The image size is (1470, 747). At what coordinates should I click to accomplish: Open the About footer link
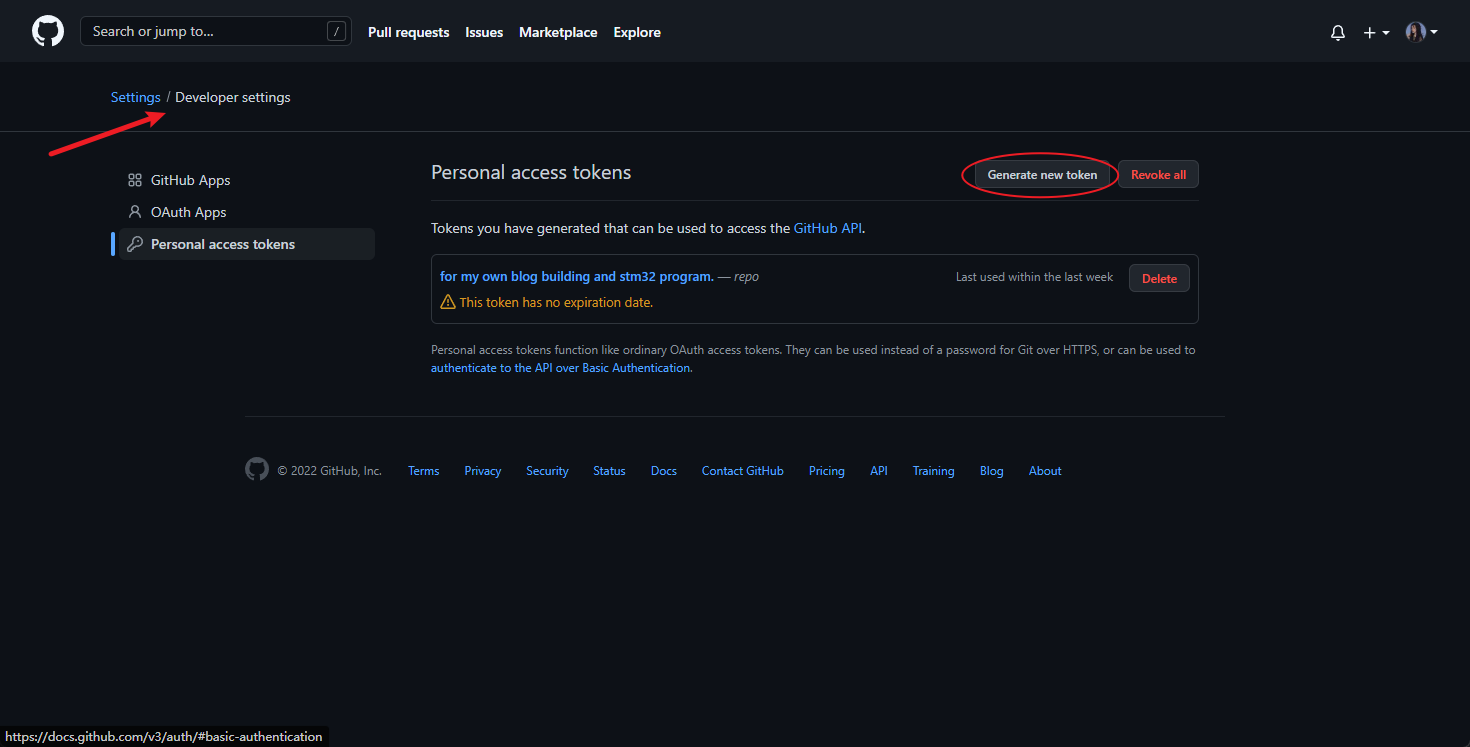coord(1045,471)
